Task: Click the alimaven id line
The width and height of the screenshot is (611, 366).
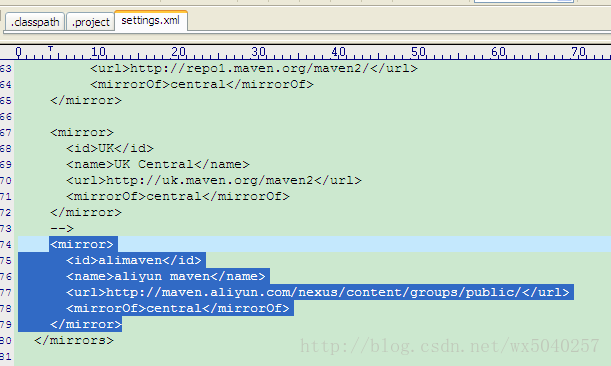Action: point(134,260)
